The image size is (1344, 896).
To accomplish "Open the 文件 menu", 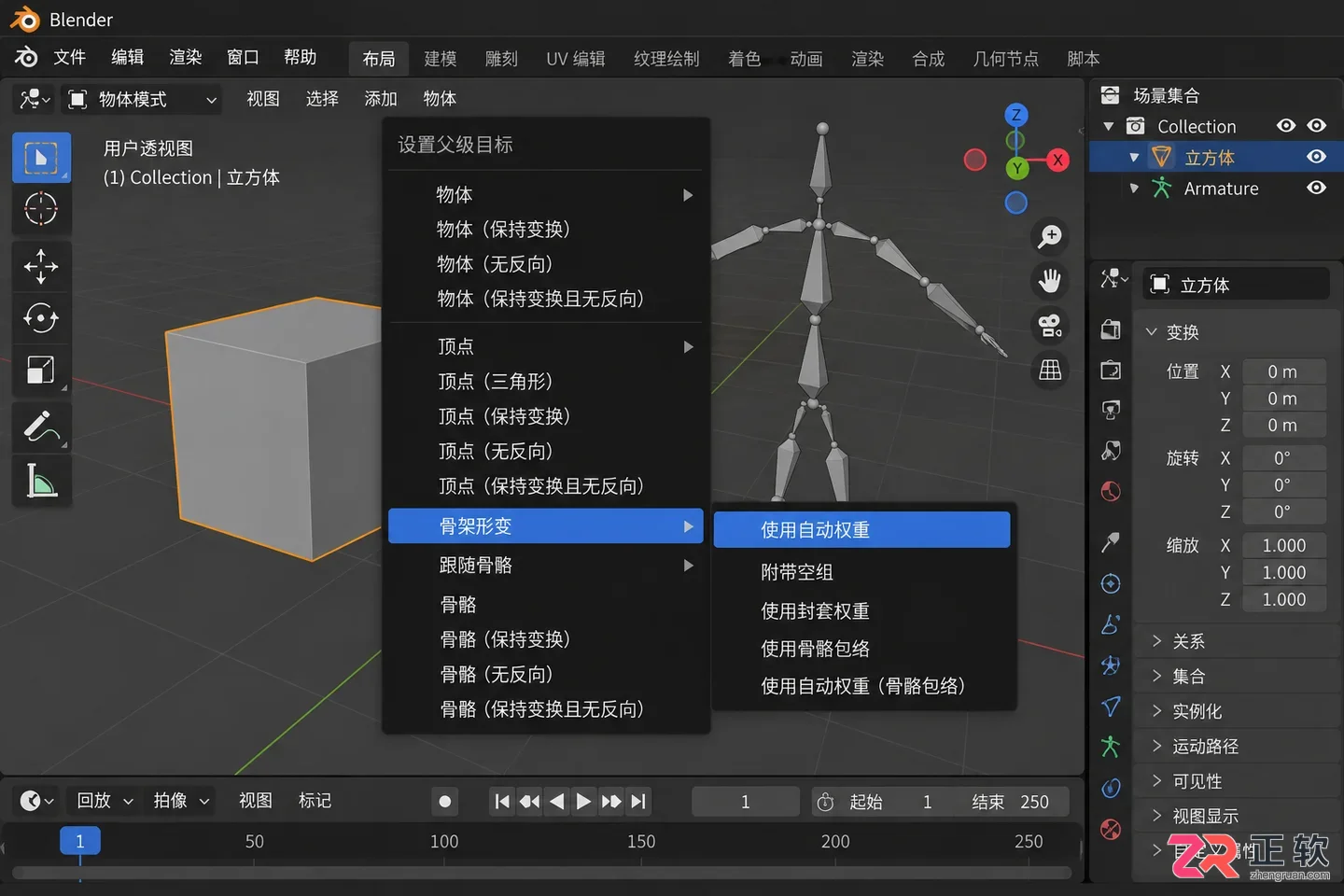I will (x=69, y=57).
